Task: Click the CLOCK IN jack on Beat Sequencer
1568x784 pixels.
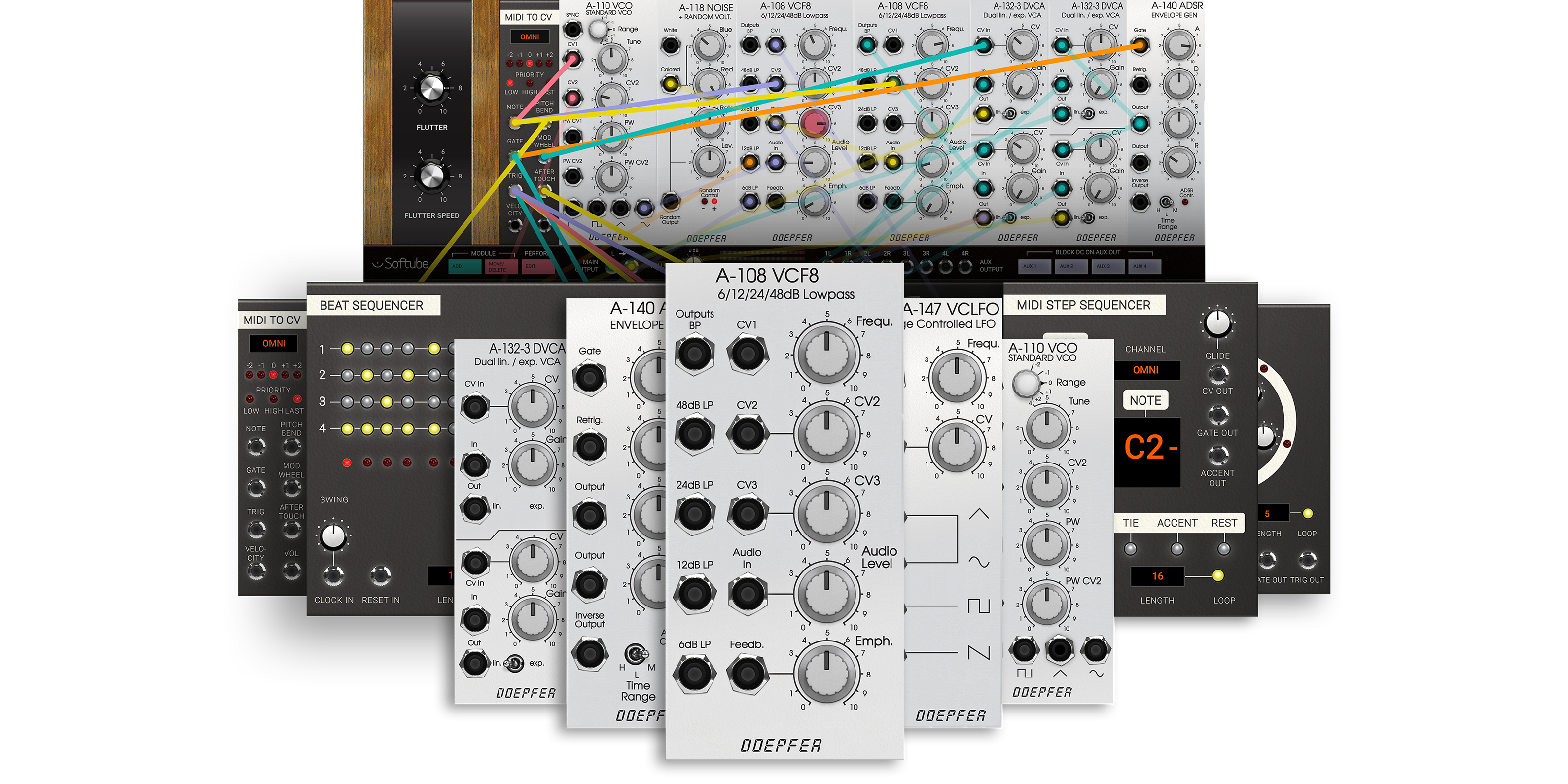Action: (333, 575)
